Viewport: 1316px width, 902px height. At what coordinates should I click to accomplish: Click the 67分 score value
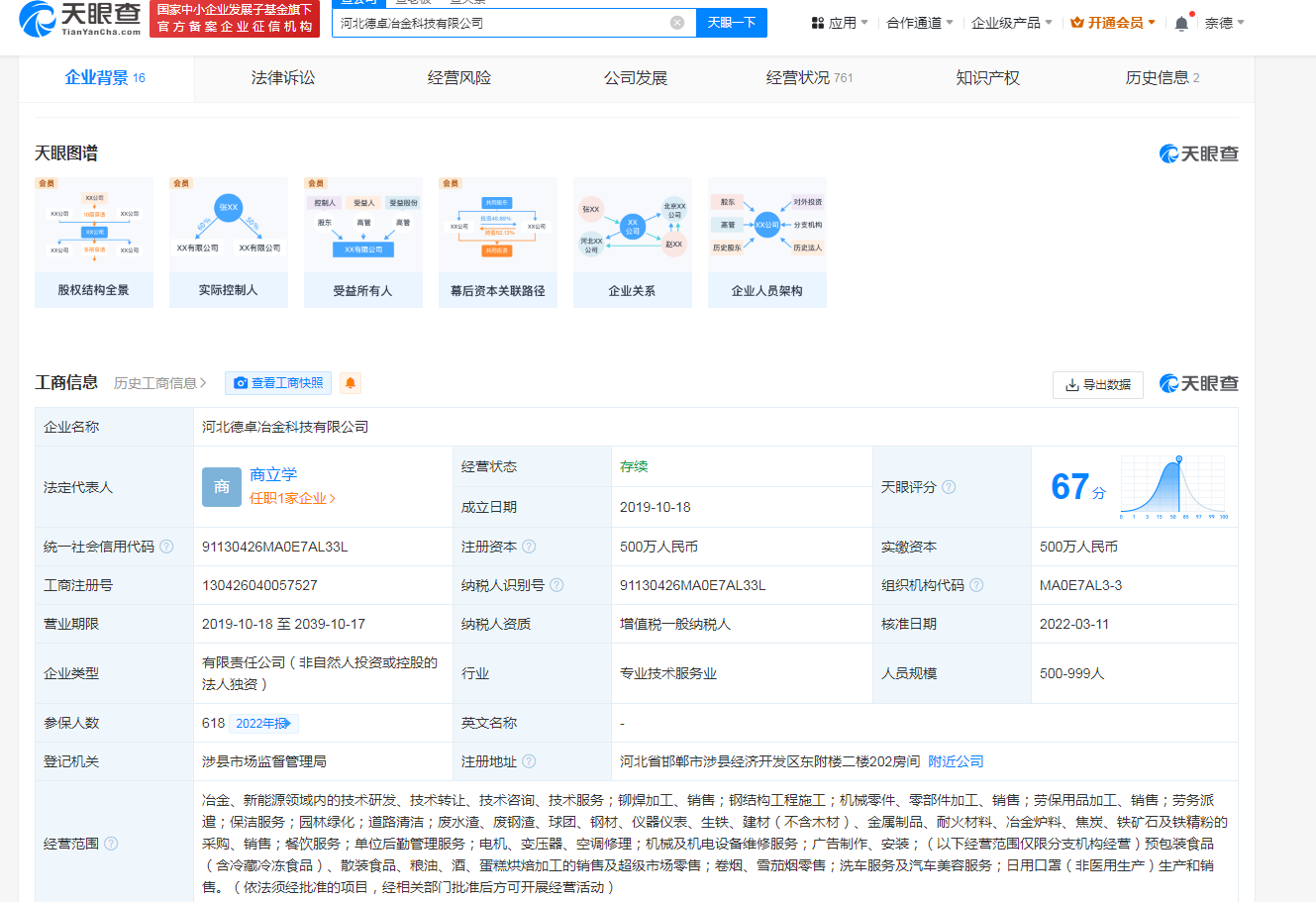pos(1078,487)
